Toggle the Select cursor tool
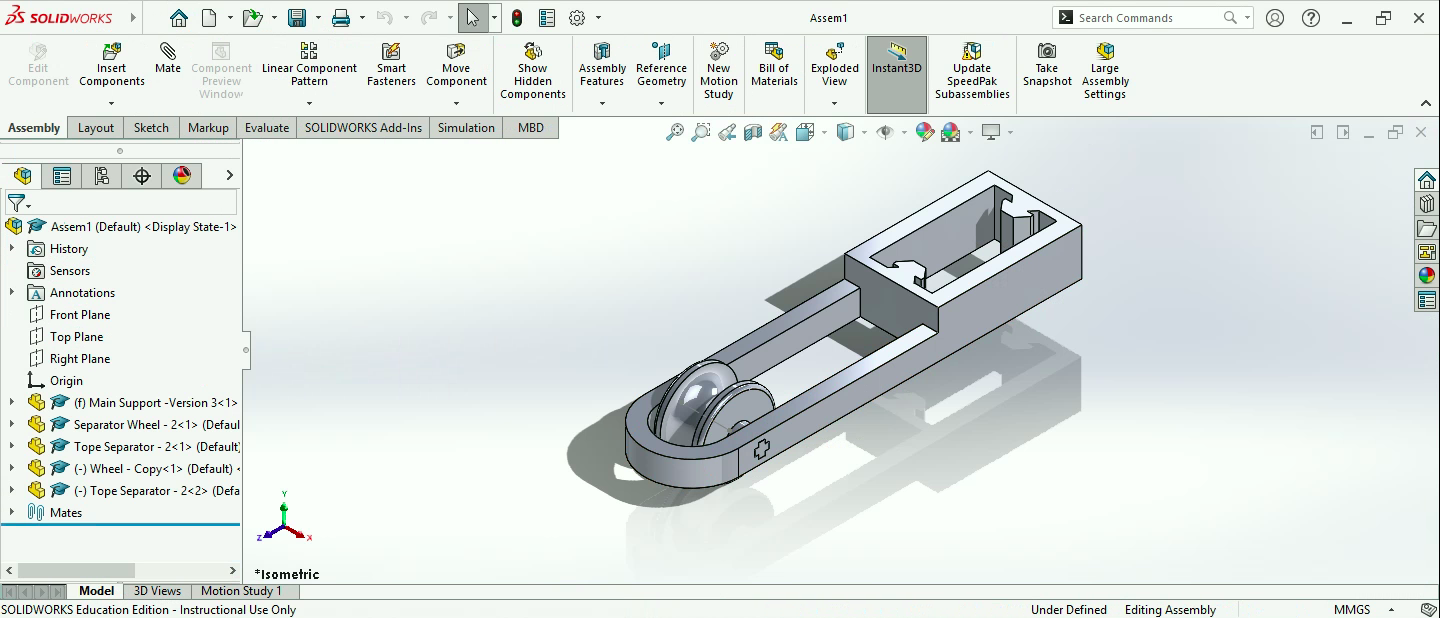This screenshot has width=1440, height=618. (472, 18)
